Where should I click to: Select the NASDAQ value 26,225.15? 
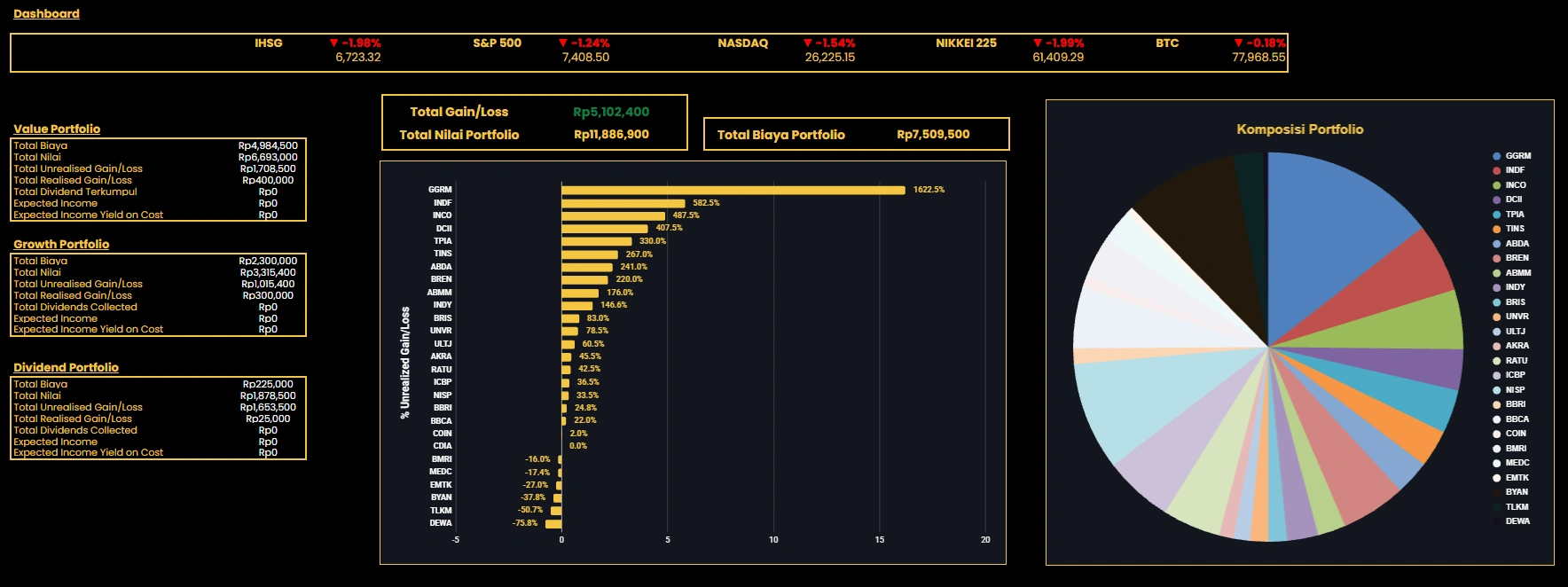coord(830,57)
